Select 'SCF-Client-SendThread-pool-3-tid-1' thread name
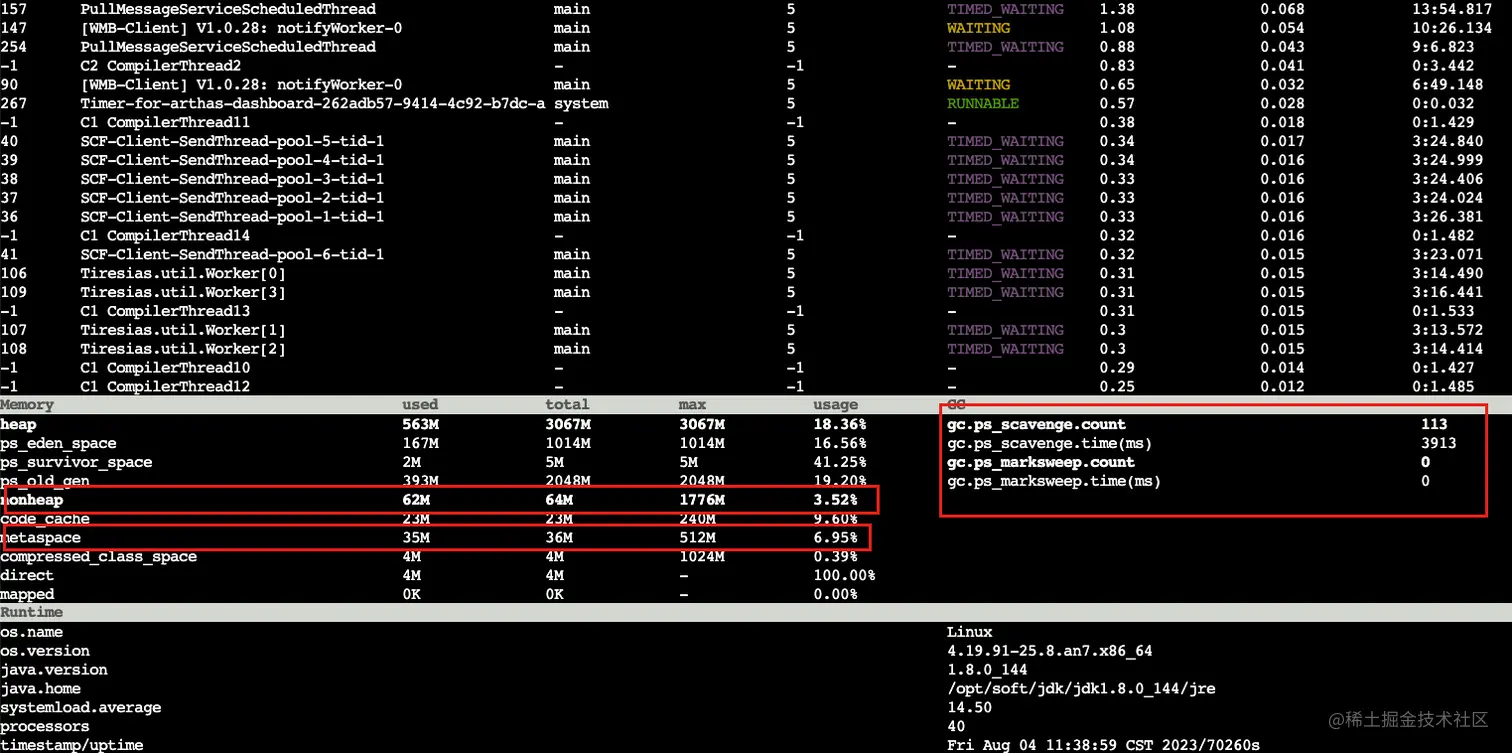The width and height of the screenshot is (1512, 753). pyautogui.click(x=232, y=179)
